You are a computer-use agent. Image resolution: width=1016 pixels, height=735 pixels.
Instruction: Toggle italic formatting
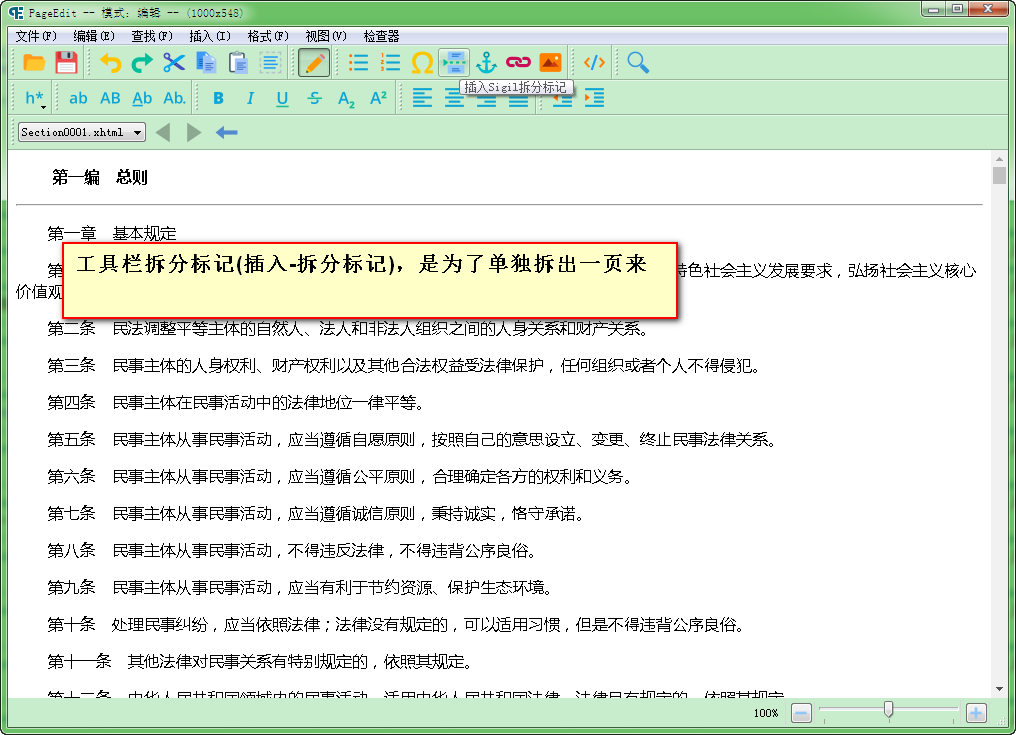click(250, 99)
